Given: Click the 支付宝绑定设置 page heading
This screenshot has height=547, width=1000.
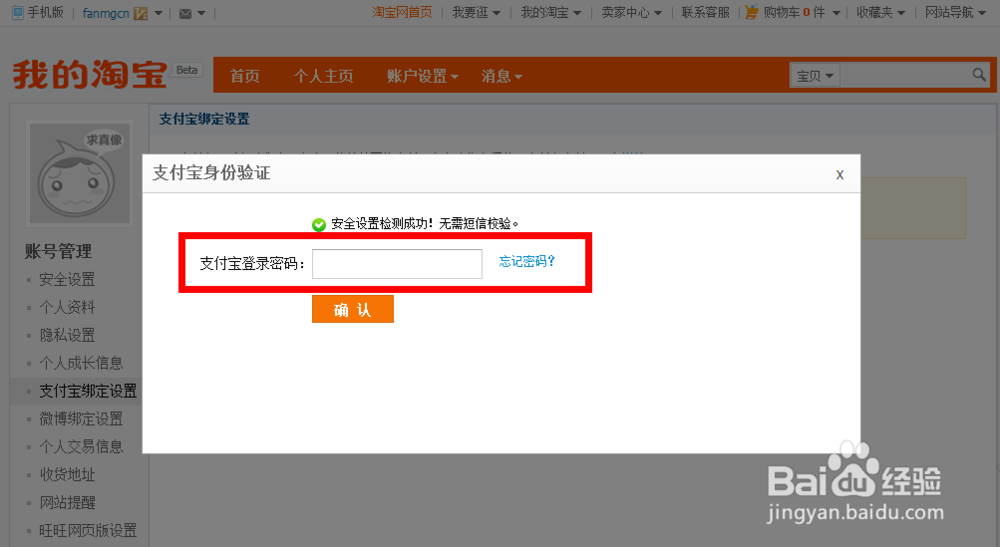Looking at the screenshot, I should pyautogui.click(x=204, y=119).
